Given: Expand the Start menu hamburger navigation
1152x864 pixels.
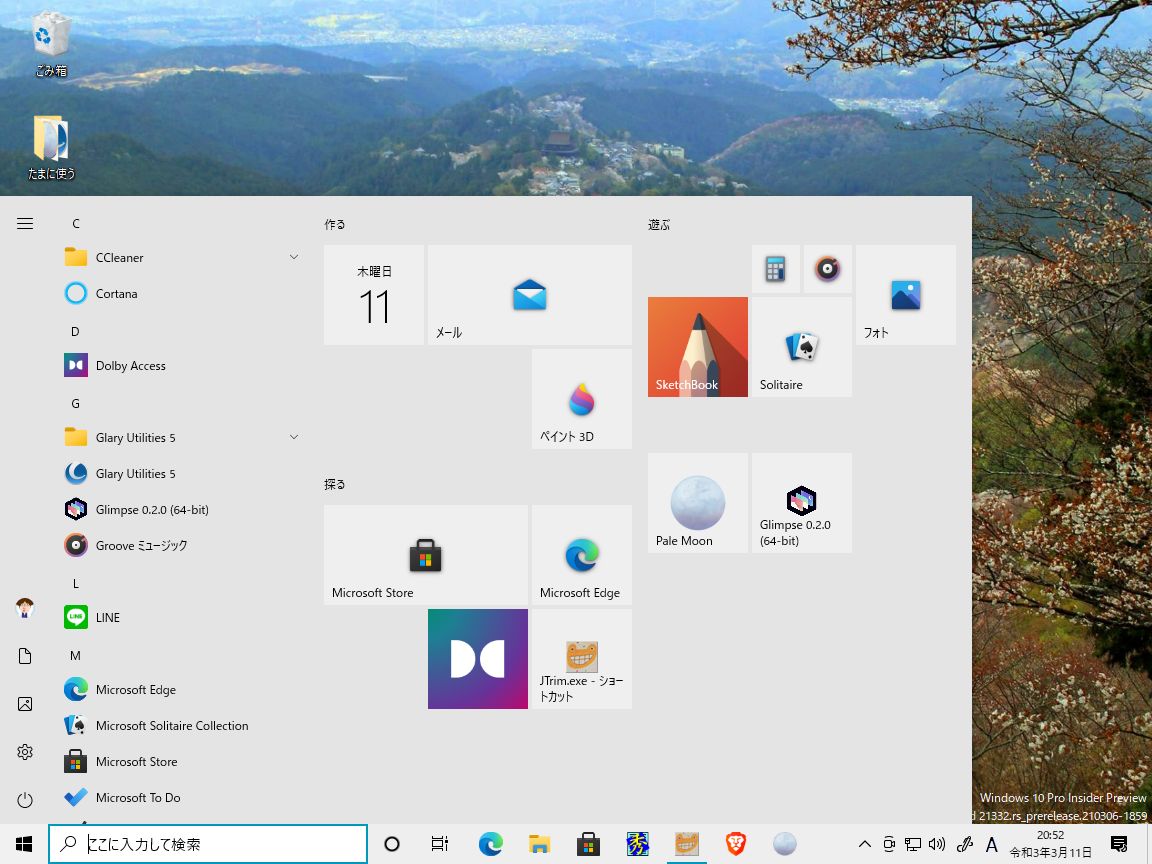Looking at the screenshot, I should click(25, 223).
